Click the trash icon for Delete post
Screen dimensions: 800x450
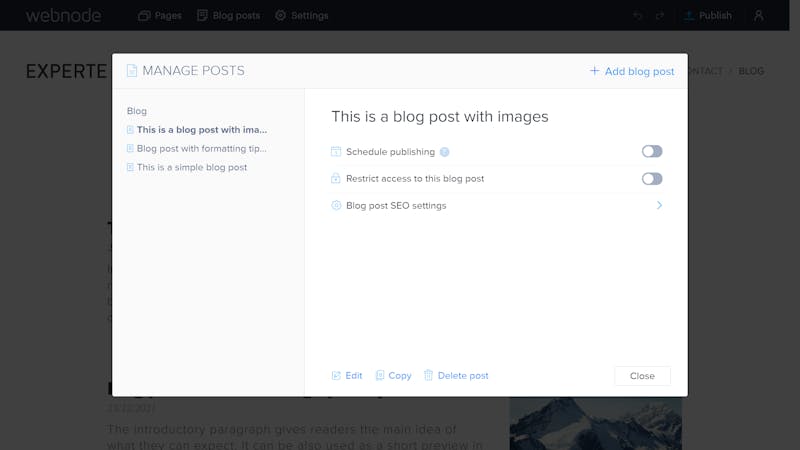(x=429, y=375)
